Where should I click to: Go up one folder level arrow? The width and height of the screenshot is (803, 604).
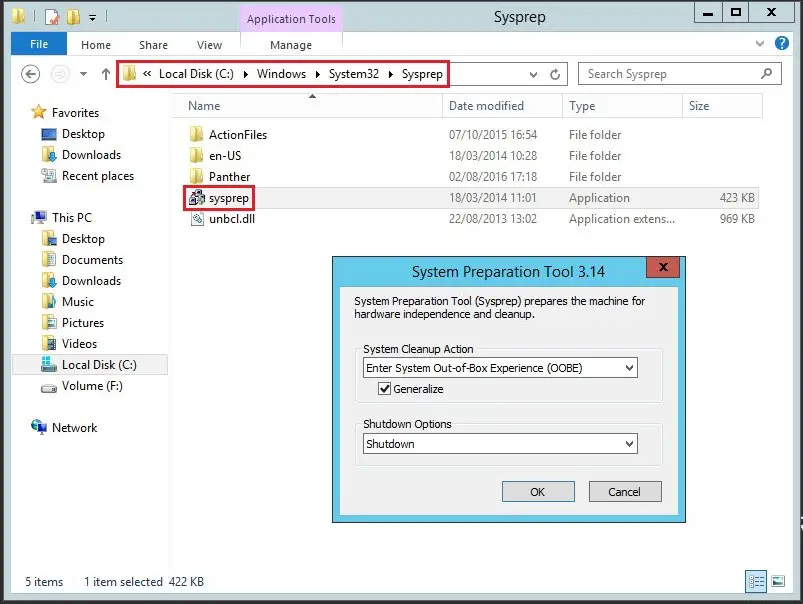tap(105, 74)
